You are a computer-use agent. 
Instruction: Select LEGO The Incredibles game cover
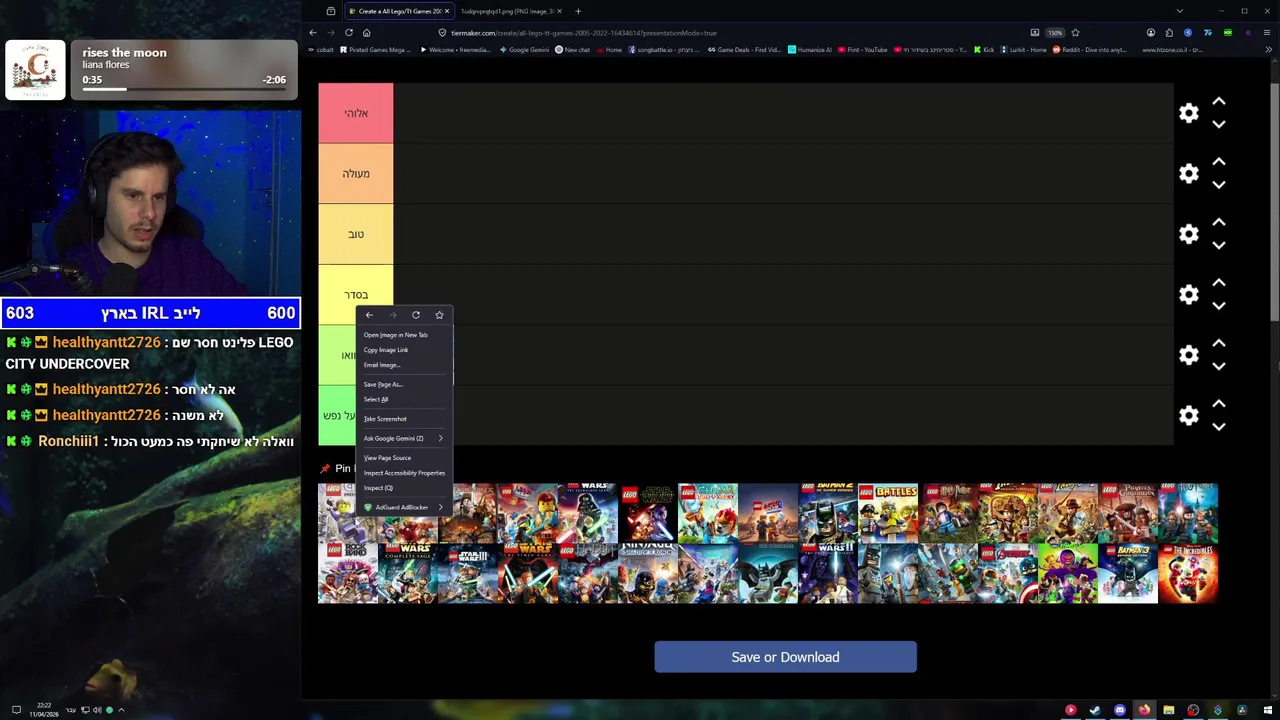click(1188, 573)
